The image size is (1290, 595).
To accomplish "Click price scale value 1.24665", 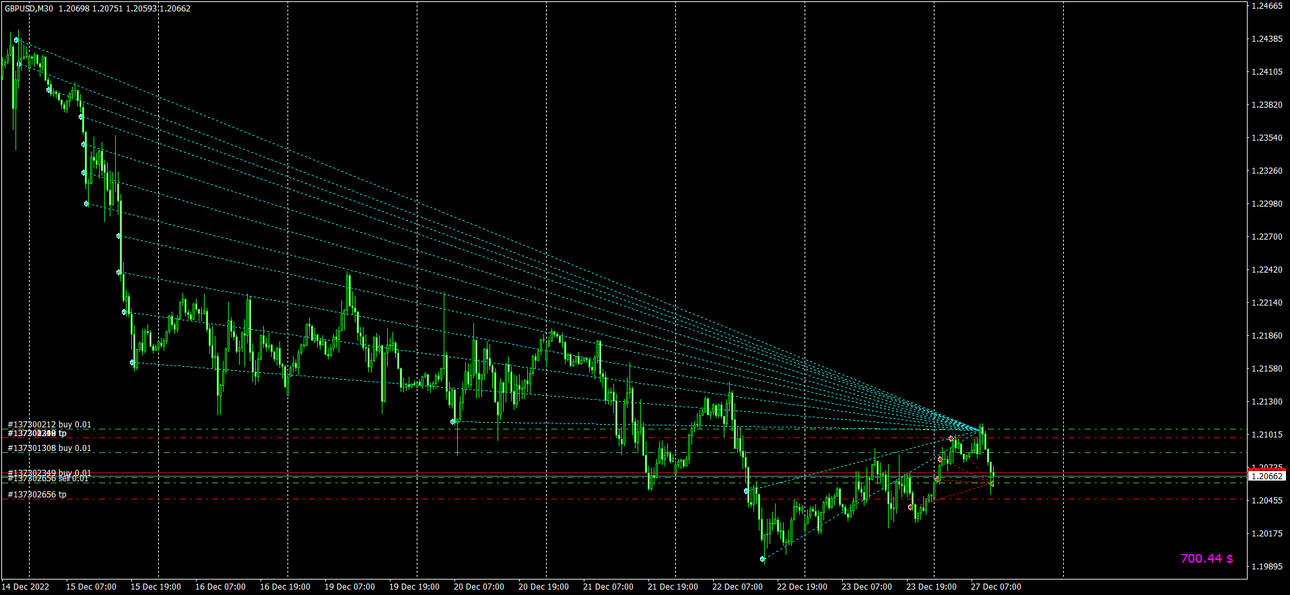I will [x=1267, y=6].
